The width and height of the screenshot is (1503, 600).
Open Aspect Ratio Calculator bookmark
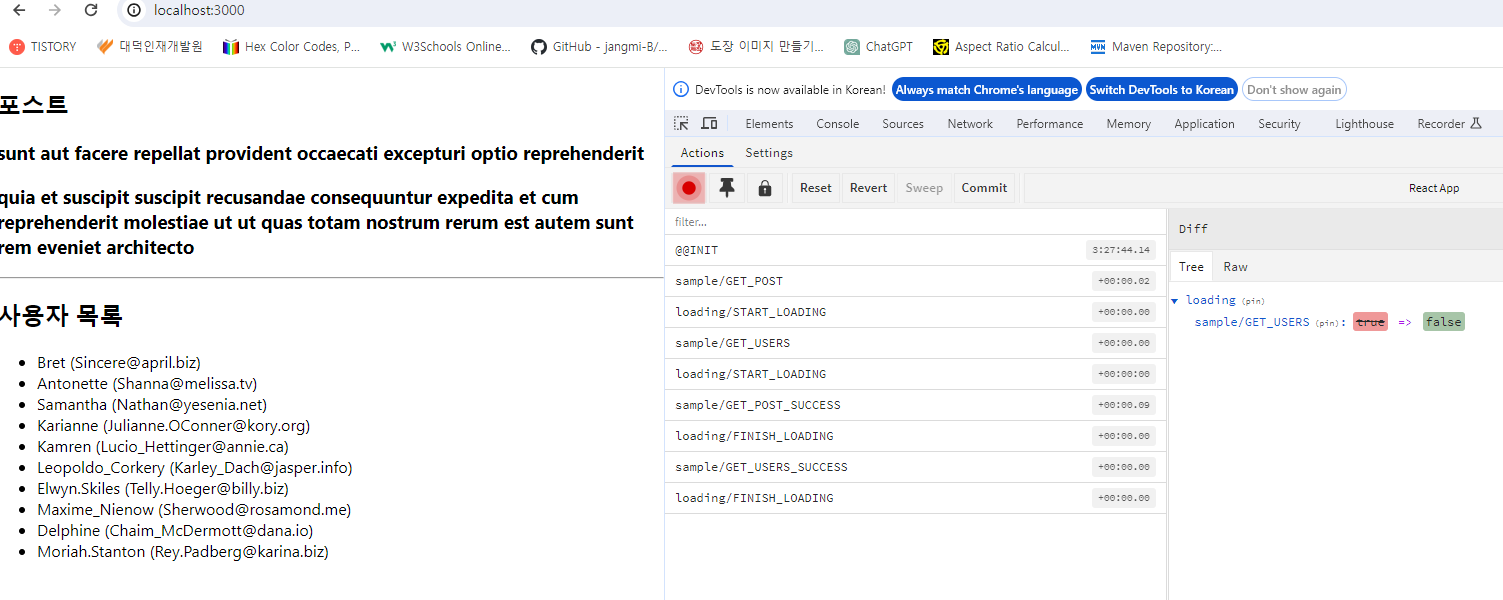(x=1001, y=46)
